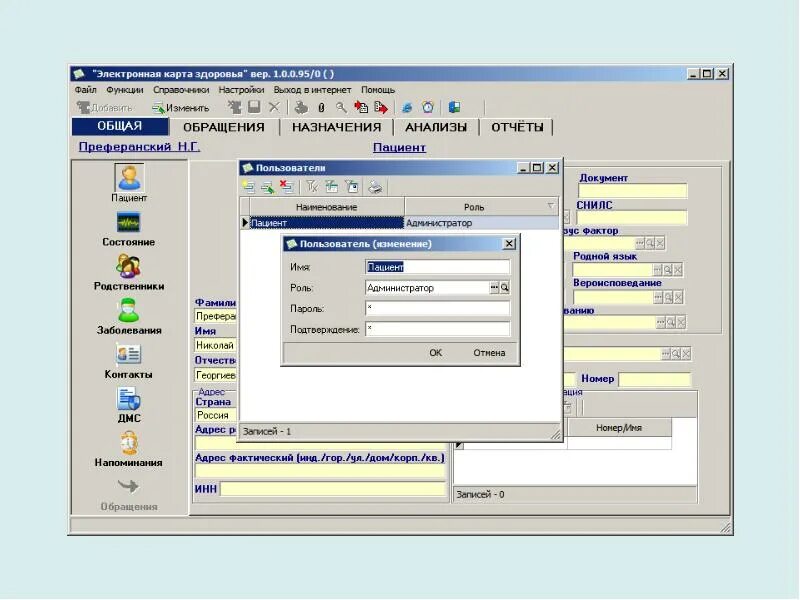
Task: Click the edit record icon in Пользователи
Action: coord(267,187)
